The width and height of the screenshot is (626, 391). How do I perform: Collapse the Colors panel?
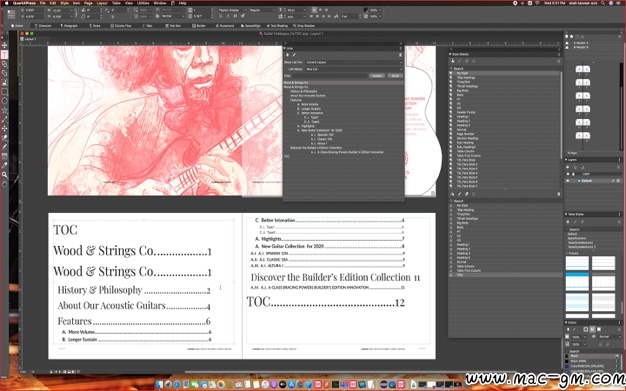pyautogui.click(x=567, y=322)
